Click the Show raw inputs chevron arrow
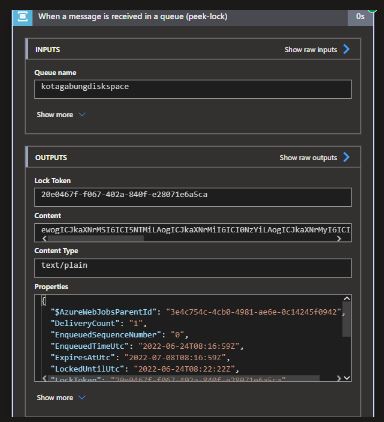This screenshot has width=384, height=422. [x=347, y=49]
